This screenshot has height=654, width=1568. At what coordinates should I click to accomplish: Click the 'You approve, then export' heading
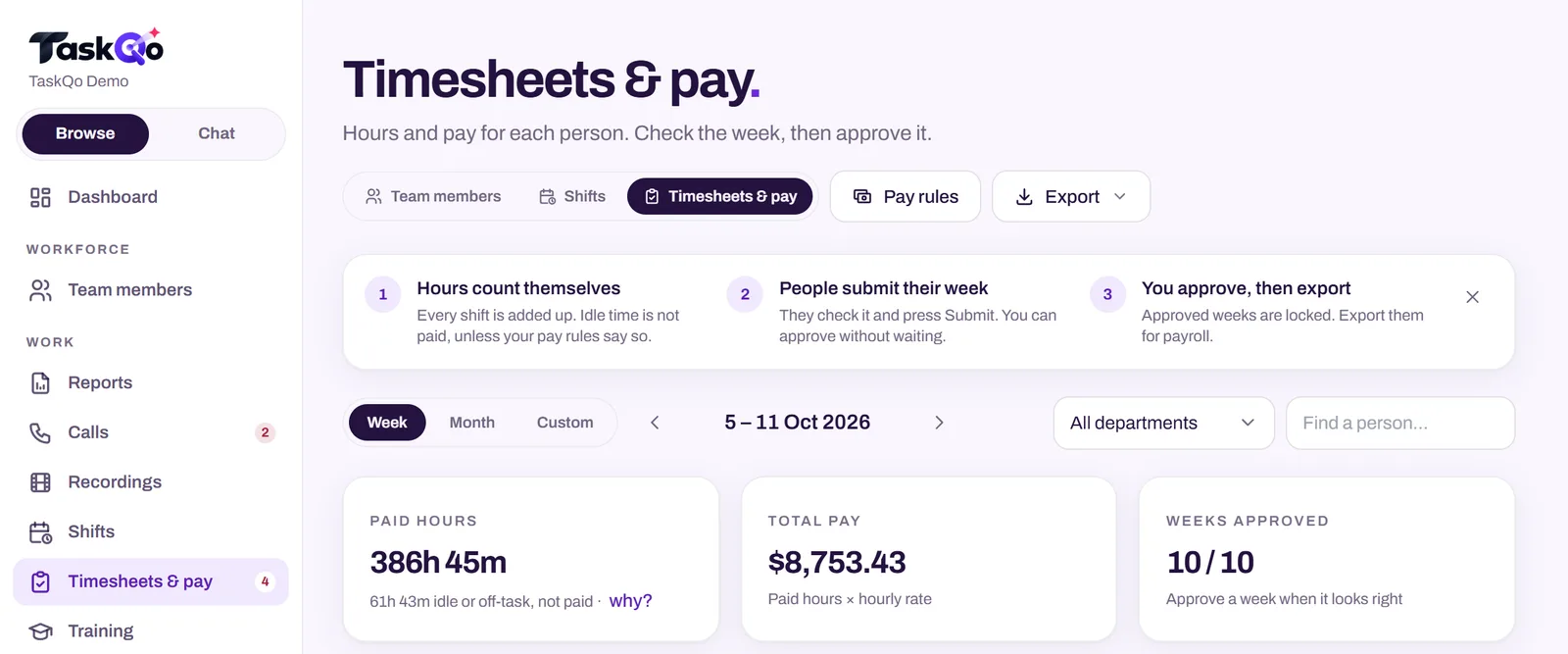(x=1246, y=288)
